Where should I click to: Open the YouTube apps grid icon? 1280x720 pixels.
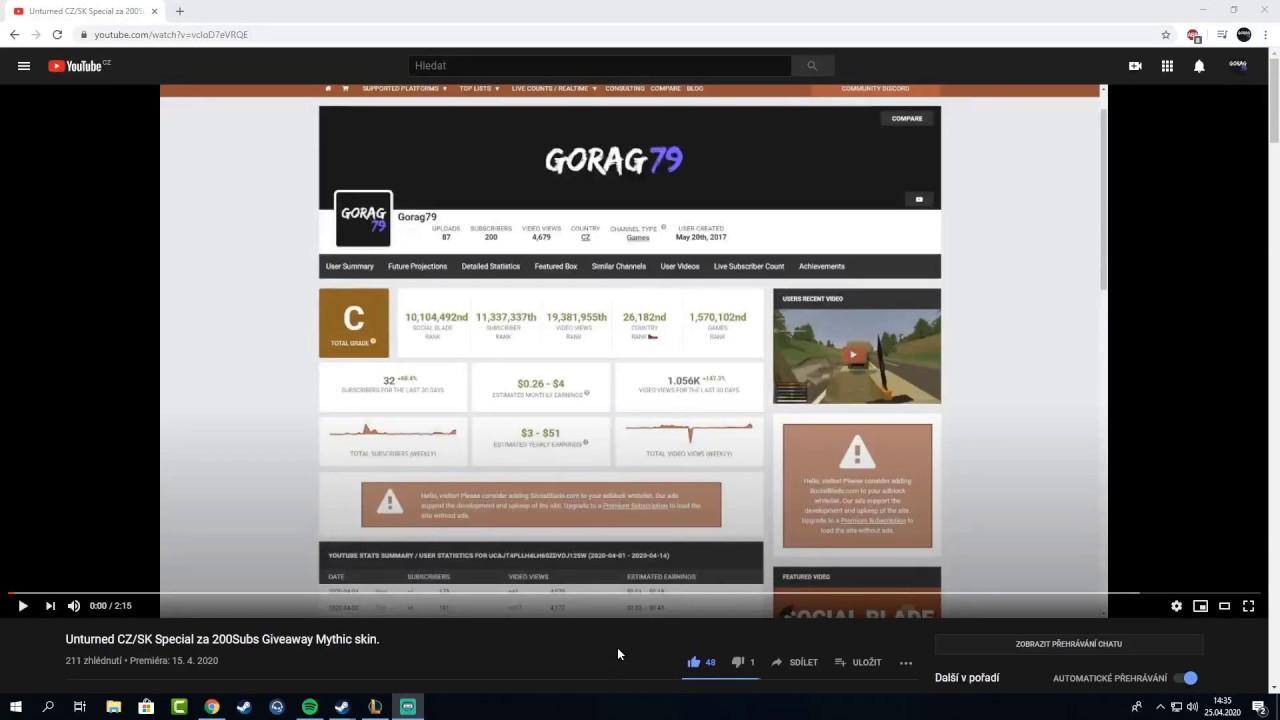coord(1167,66)
